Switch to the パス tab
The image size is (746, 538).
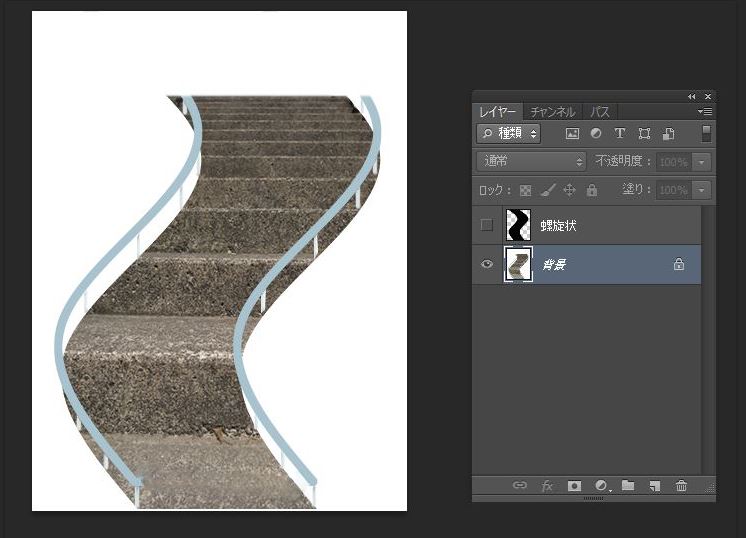point(600,112)
